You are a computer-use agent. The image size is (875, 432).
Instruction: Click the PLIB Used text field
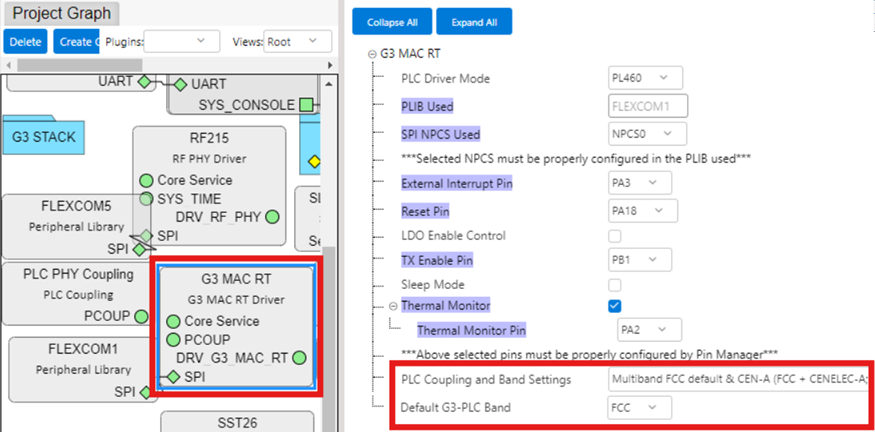pos(645,105)
